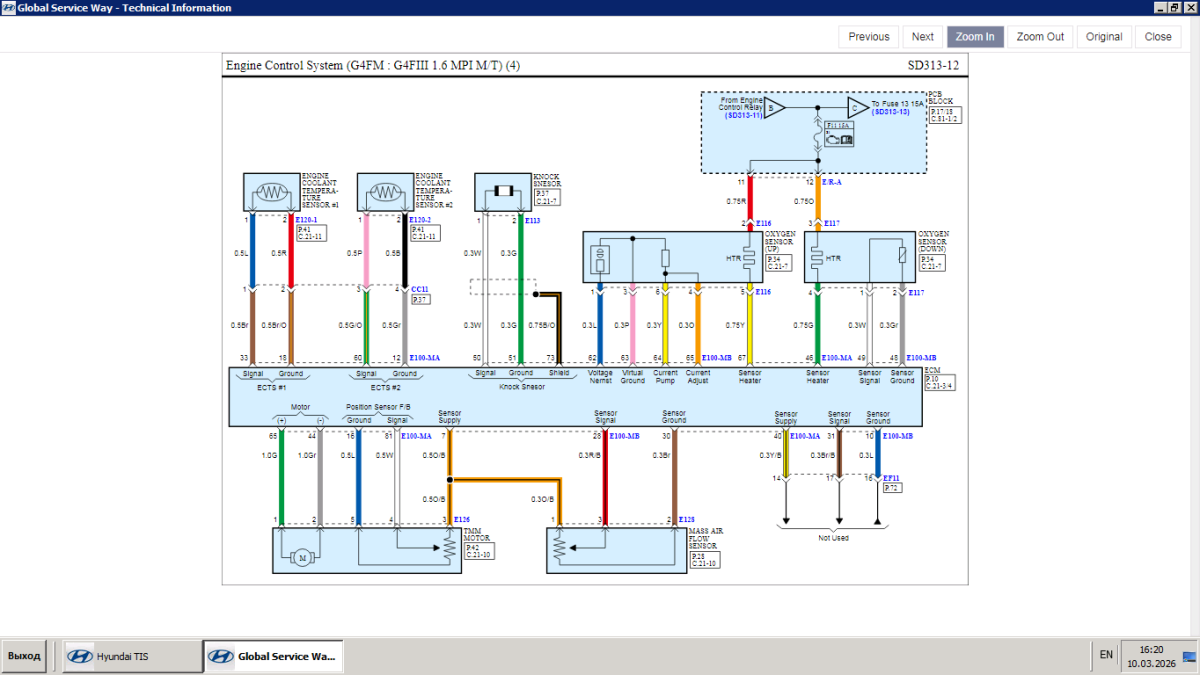Click the Zoom In button

coord(974,37)
